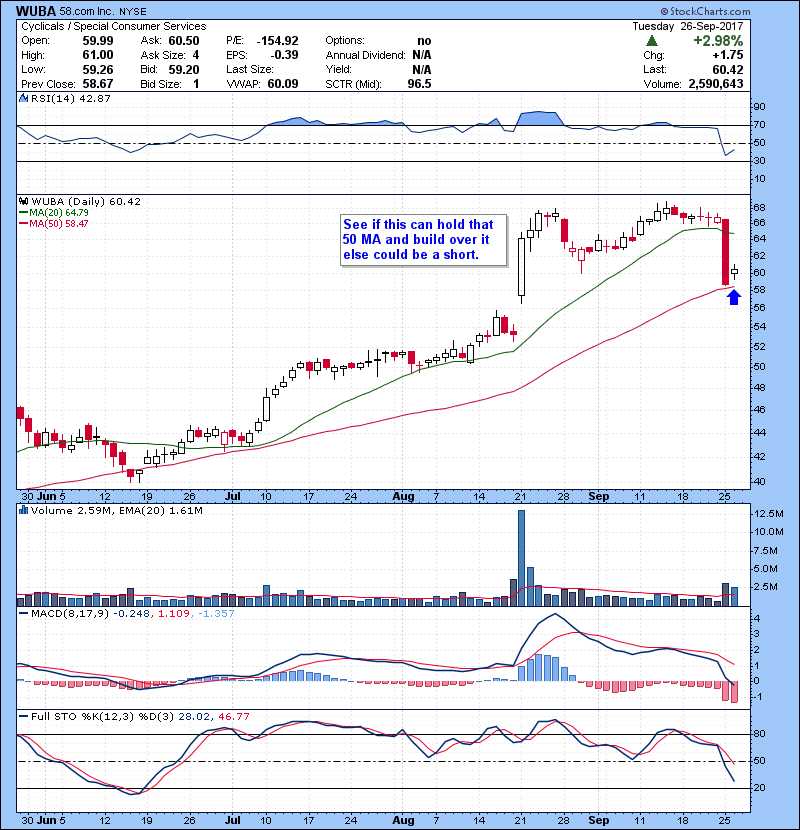Click the Volume 2.59M, EMA(20) 1.61M label
The image size is (800, 830).
point(116,510)
